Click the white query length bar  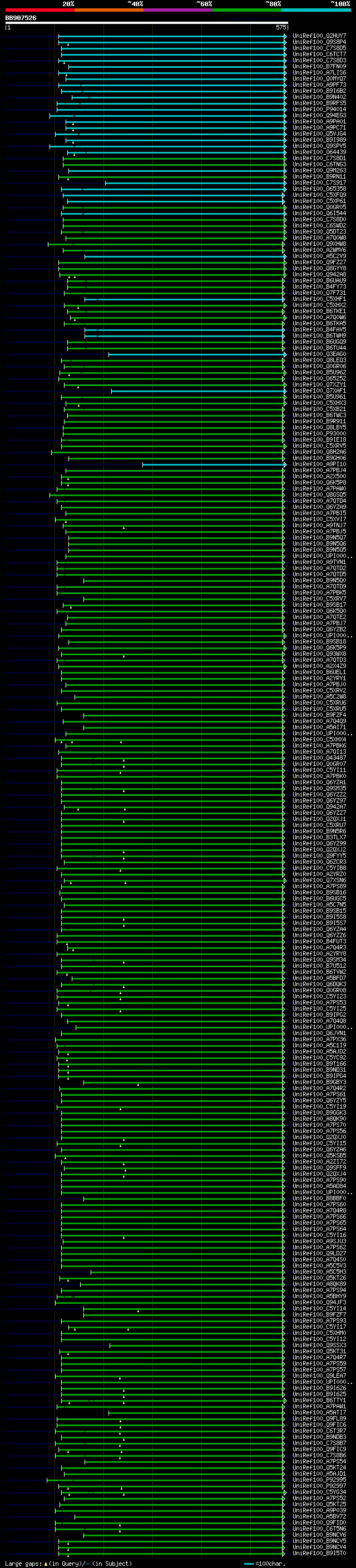coord(146,23)
